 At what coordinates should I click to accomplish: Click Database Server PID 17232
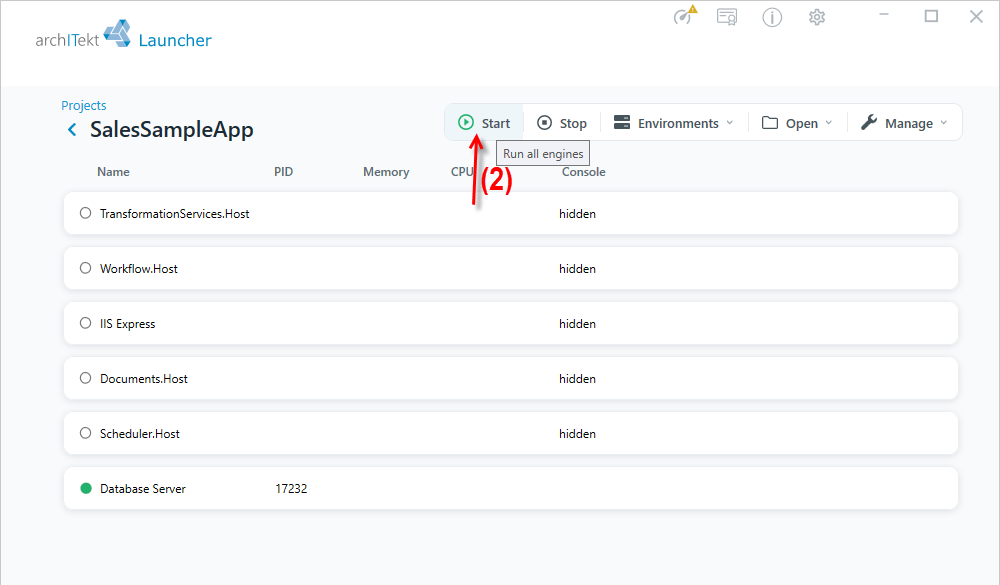pos(291,489)
